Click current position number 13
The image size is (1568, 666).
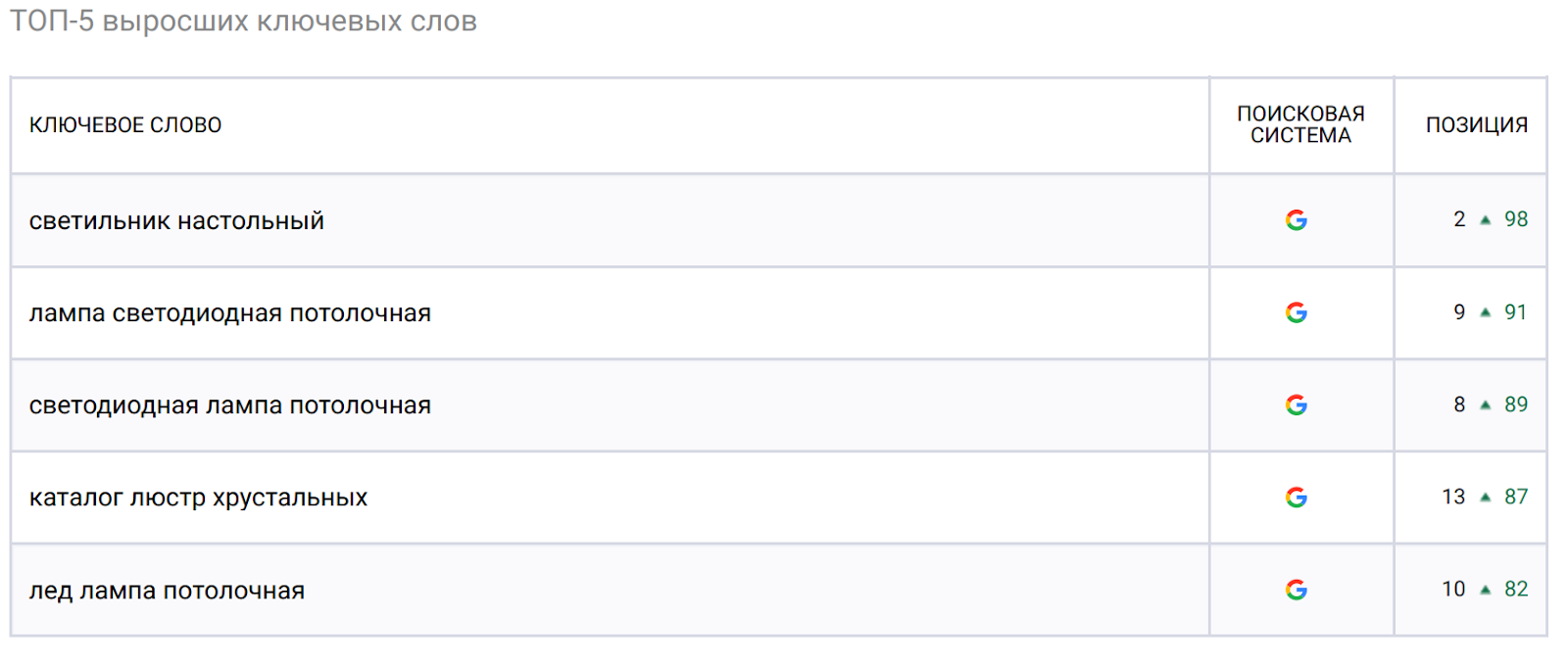(x=1453, y=497)
